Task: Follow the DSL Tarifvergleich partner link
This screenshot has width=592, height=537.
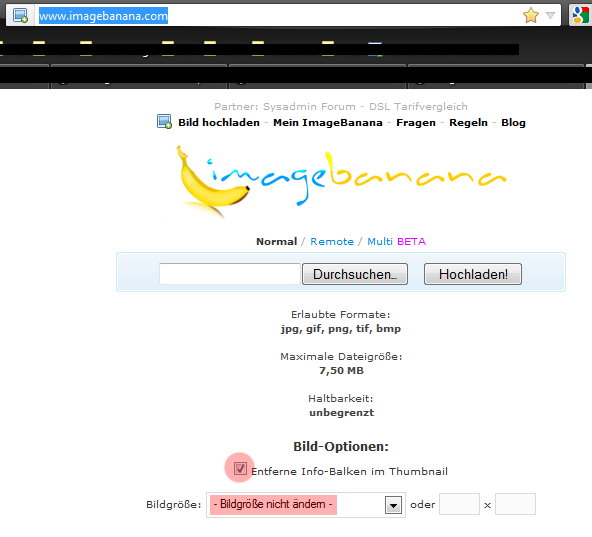Action: click(x=418, y=106)
